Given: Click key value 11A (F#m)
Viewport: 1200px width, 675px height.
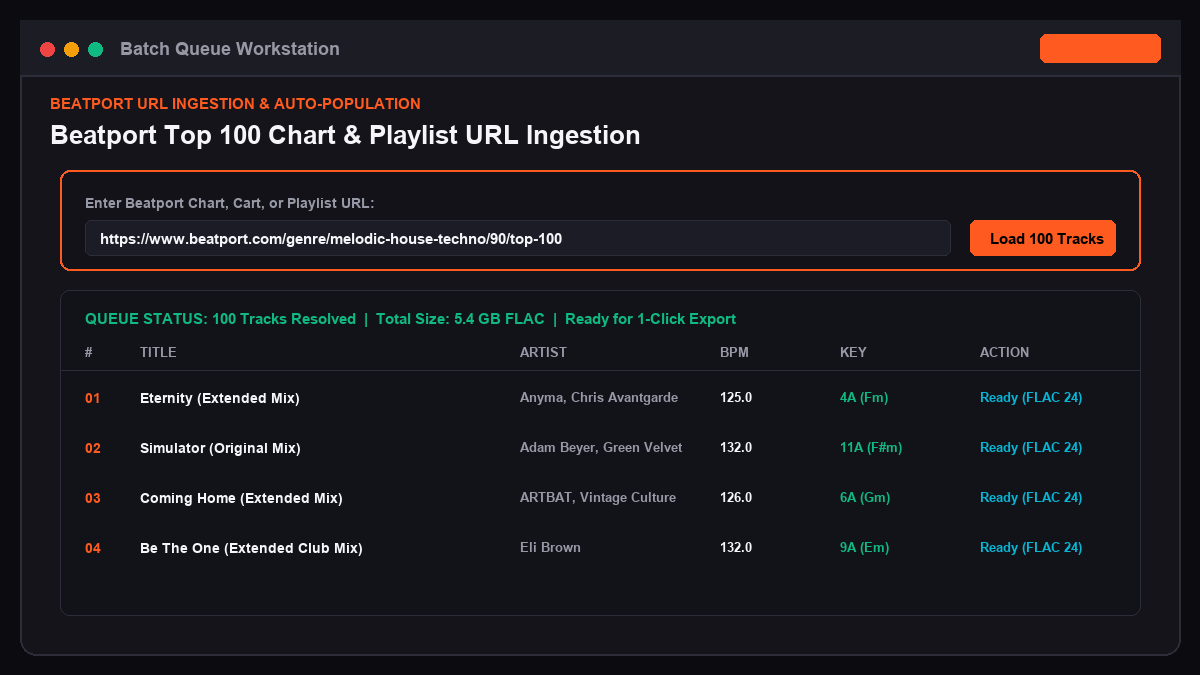Looking at the screenshot, I should pos(871,447).
